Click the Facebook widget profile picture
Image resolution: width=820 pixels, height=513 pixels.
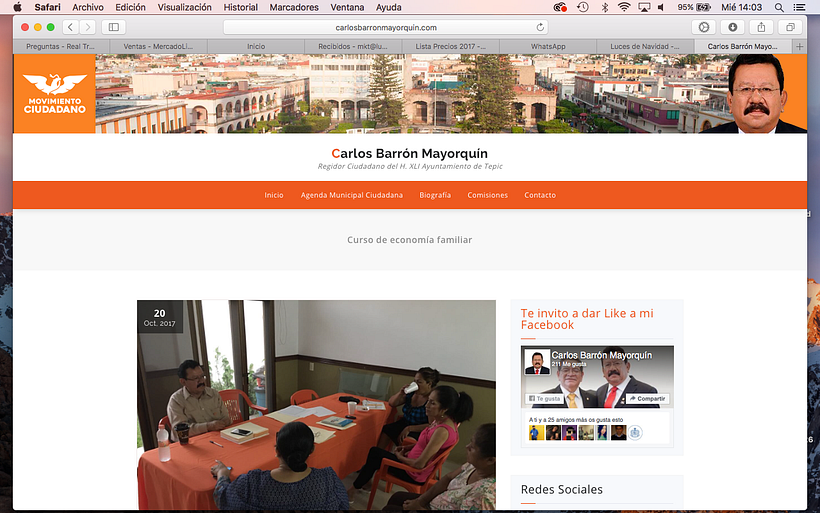(x=537, y=362)
